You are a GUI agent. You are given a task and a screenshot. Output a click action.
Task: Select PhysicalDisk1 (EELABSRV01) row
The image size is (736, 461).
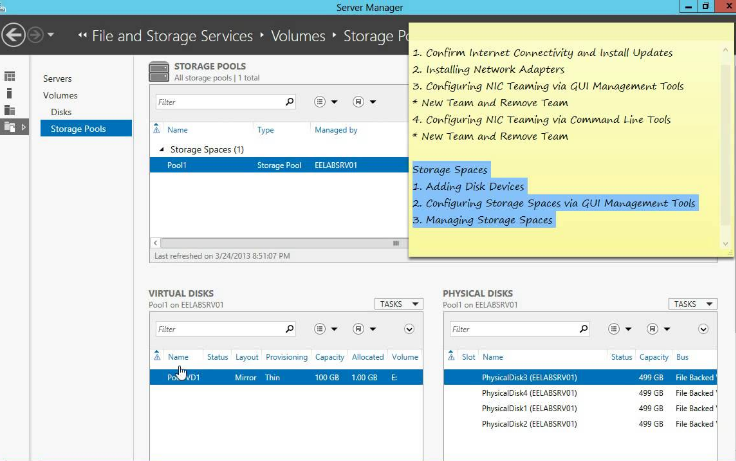(581, 408)
